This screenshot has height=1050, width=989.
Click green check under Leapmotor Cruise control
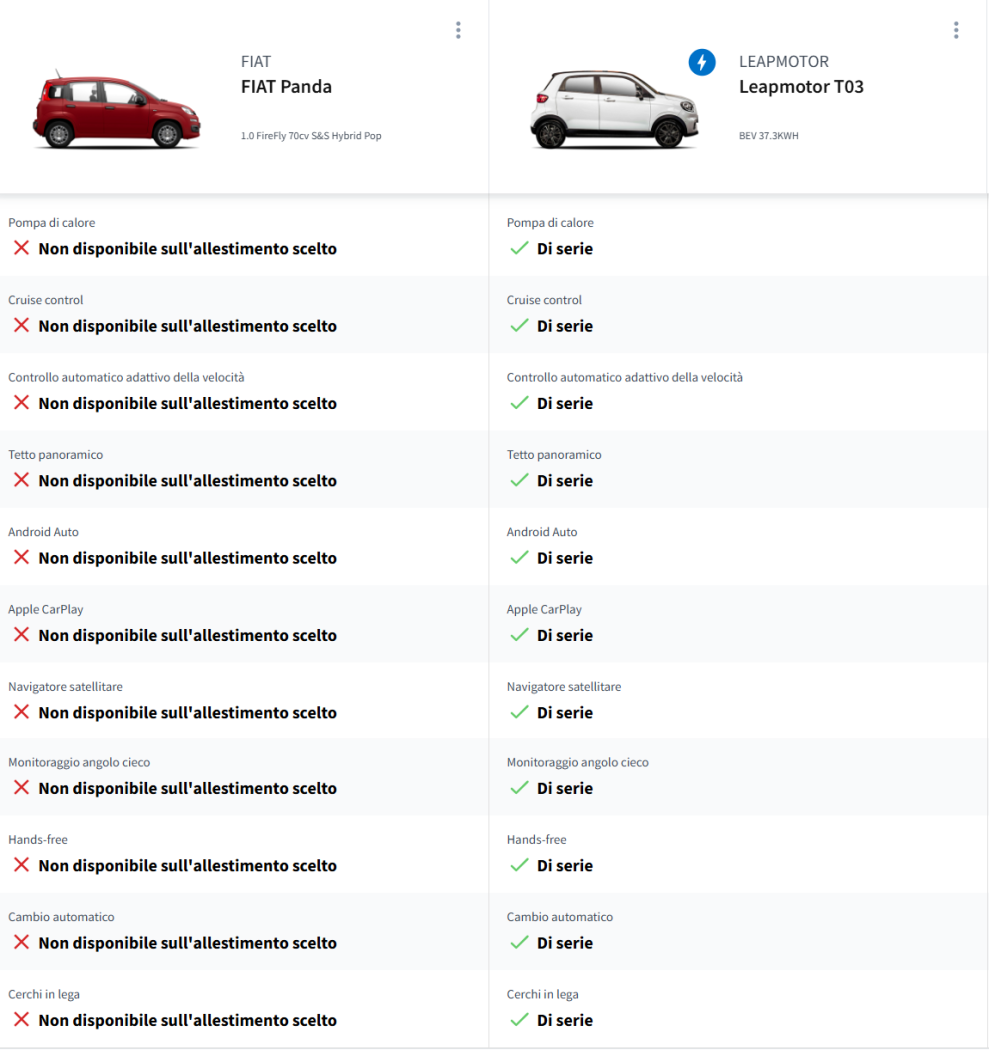[x=519, y=325]
